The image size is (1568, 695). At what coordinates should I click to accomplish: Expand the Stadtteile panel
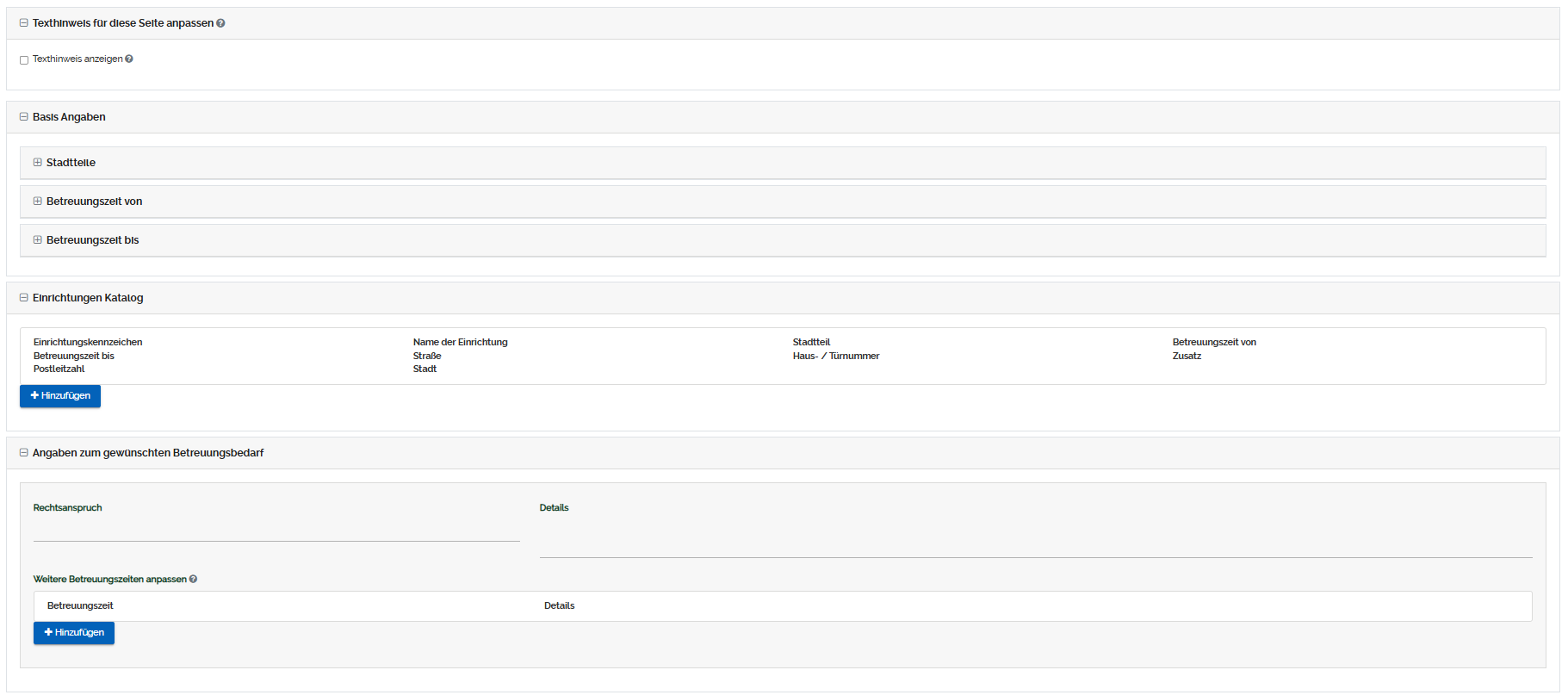(38, 163)
